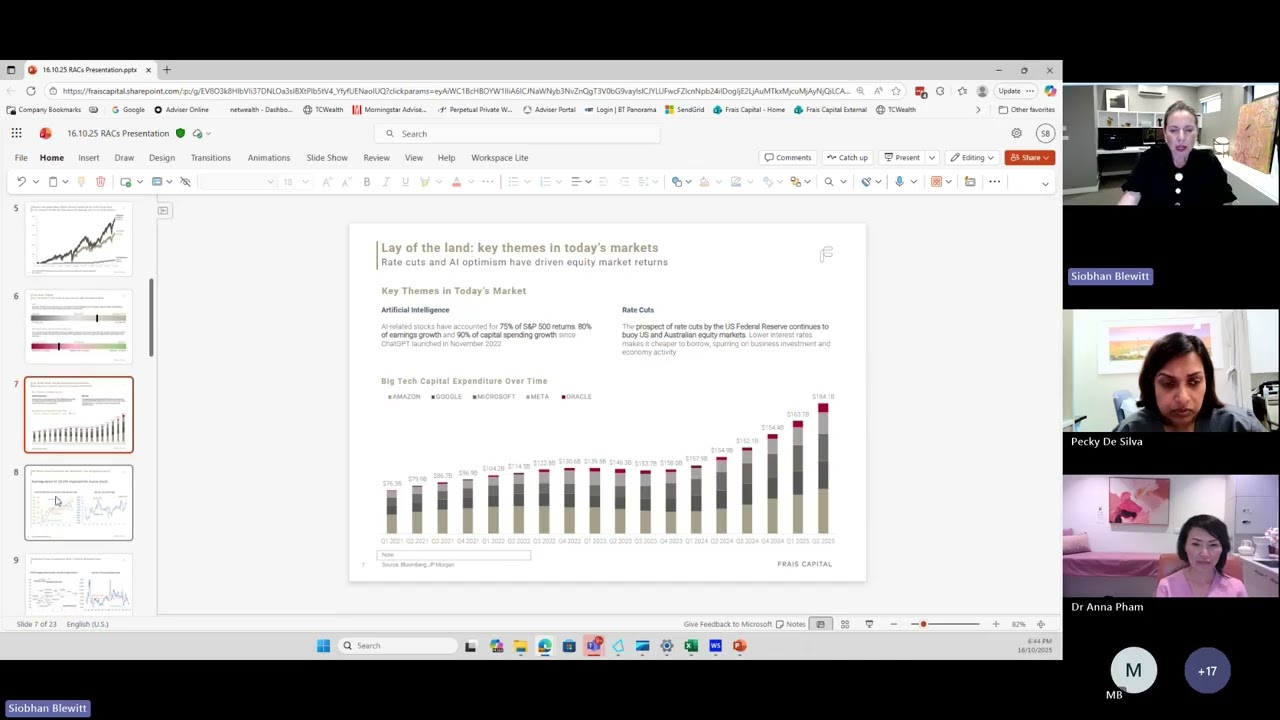Click the PowerPoint Search box
Viewport: 1280px width, 720px height.
click(x=518, y=133)
